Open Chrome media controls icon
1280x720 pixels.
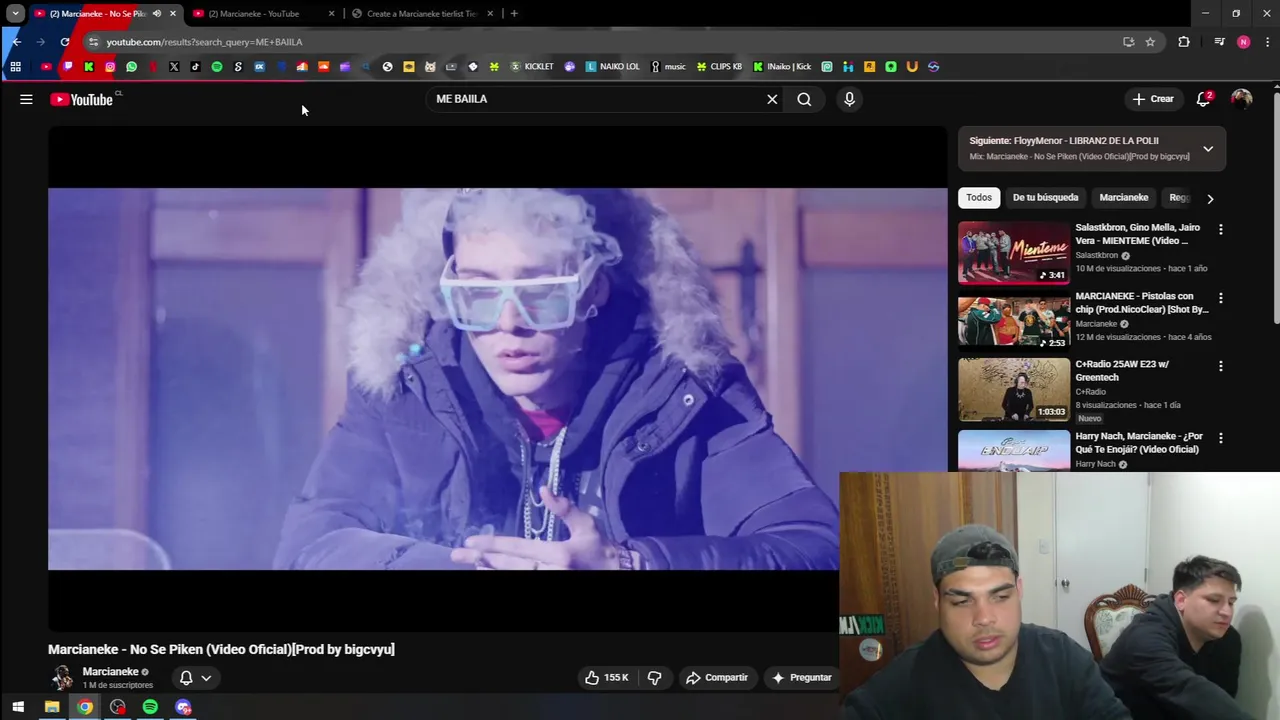click(1219, 42)
